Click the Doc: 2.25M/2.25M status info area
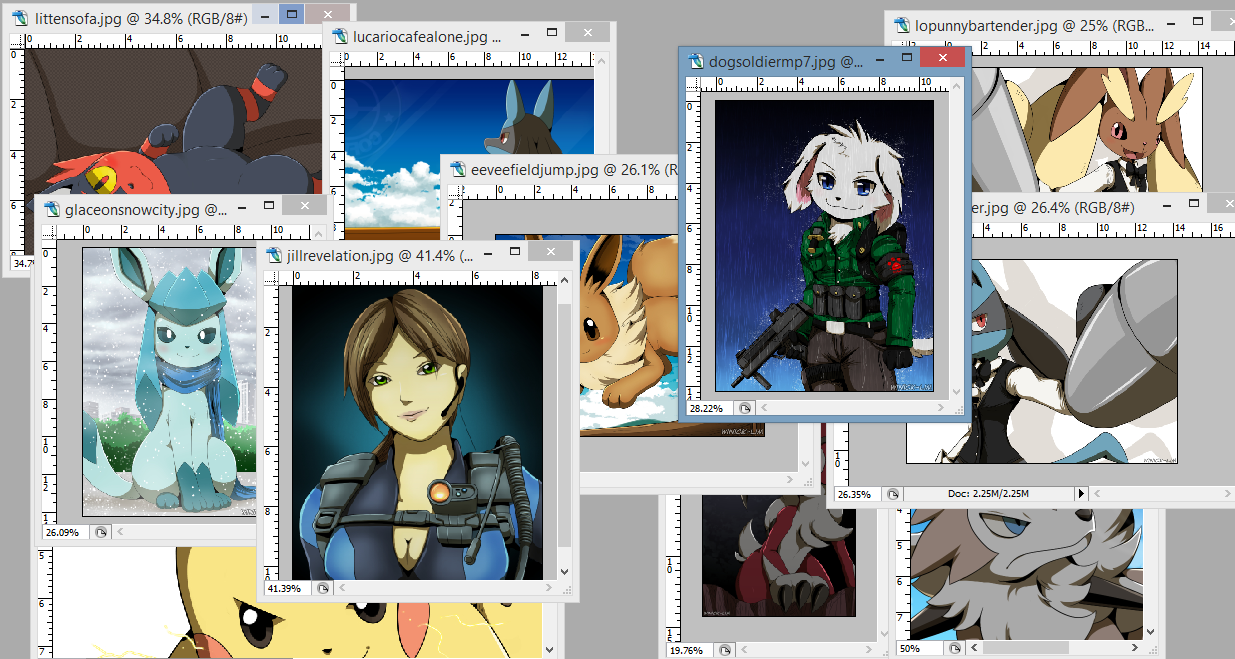1235x659 pixels. 988,494
